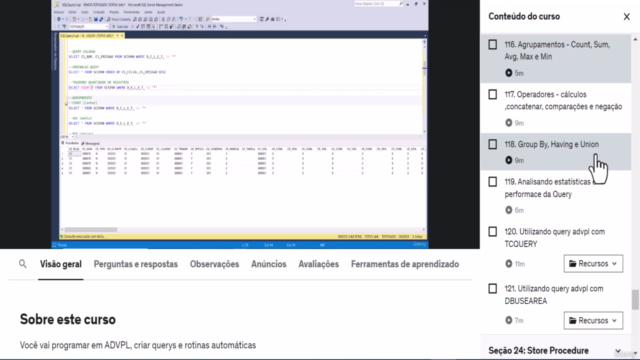
Task: Open the Perguntas e respostas tab
Action: click(136, 264)
